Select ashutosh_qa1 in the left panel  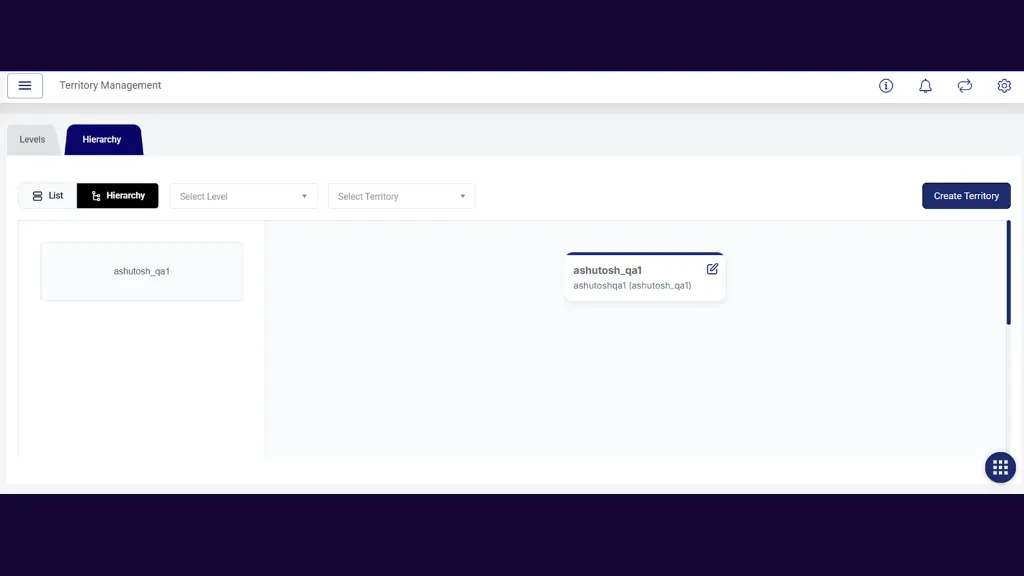[x=142, y=271]
